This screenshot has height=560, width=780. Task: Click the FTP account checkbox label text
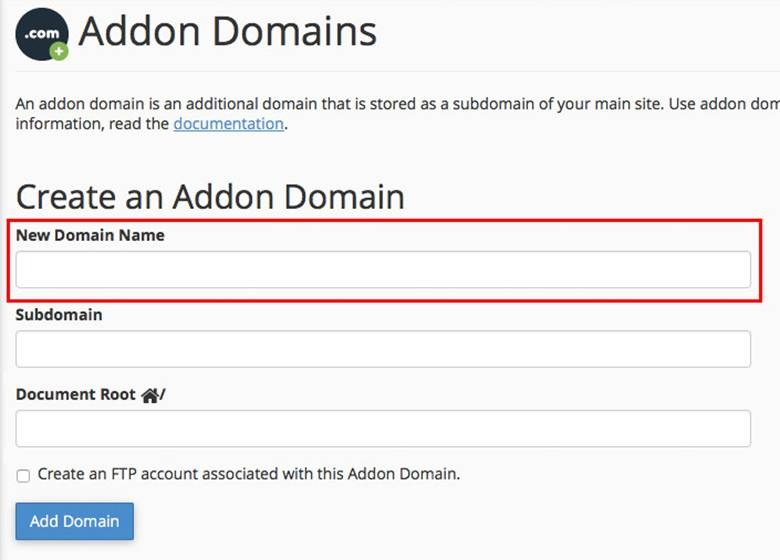coord(248,474)
